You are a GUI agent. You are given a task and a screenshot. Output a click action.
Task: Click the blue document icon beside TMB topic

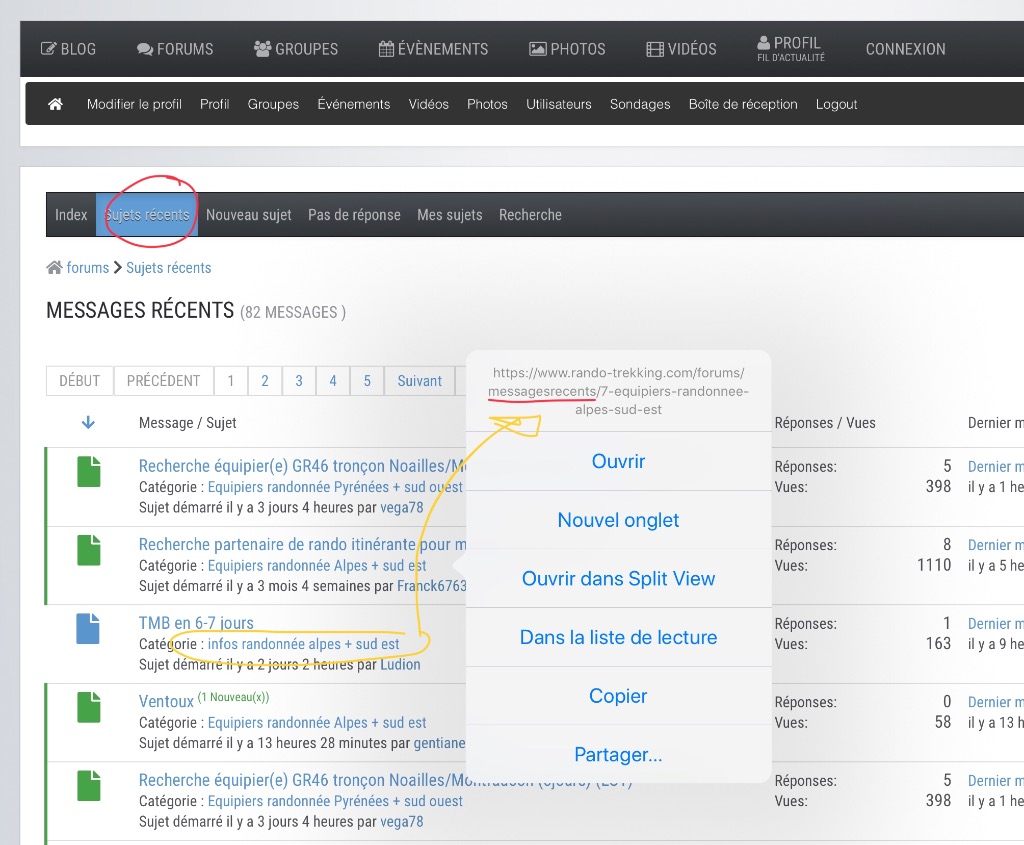point(89,628)
